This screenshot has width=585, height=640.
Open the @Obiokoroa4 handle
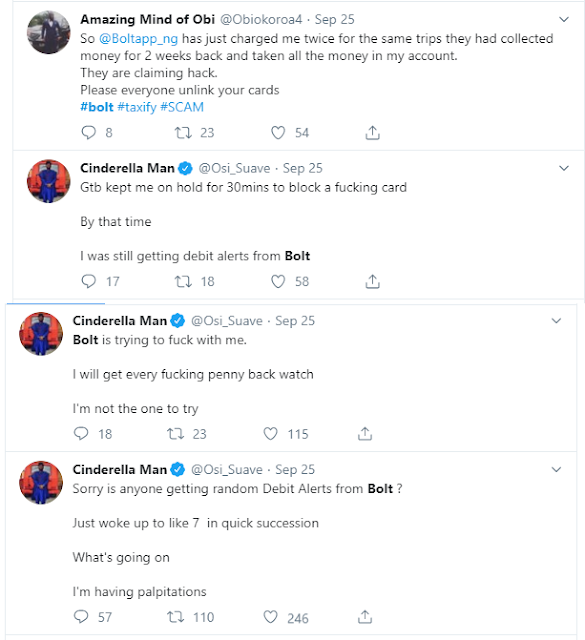261,19
